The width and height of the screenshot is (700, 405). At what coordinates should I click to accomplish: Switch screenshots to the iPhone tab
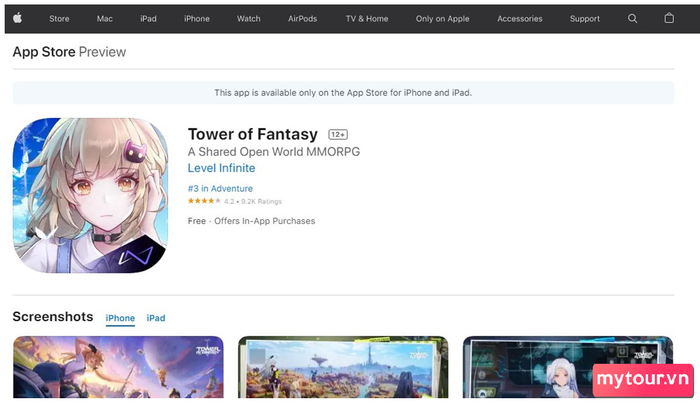[x=120, y=318]
